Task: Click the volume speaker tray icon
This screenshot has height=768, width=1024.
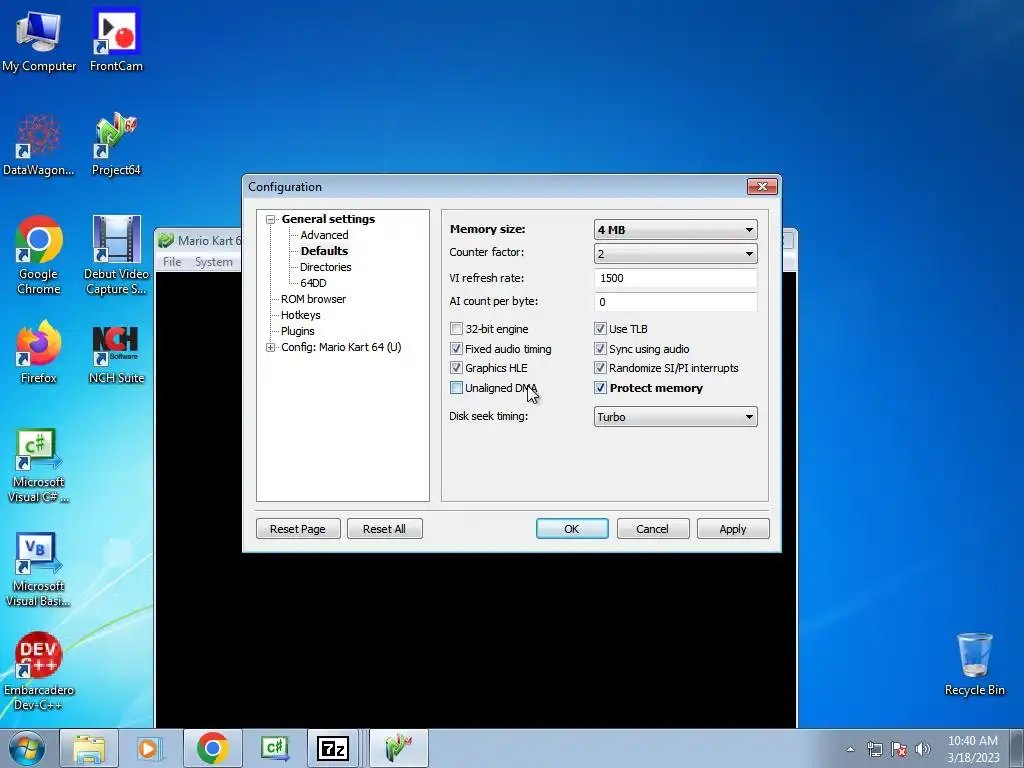Action: tap(923, 749)
